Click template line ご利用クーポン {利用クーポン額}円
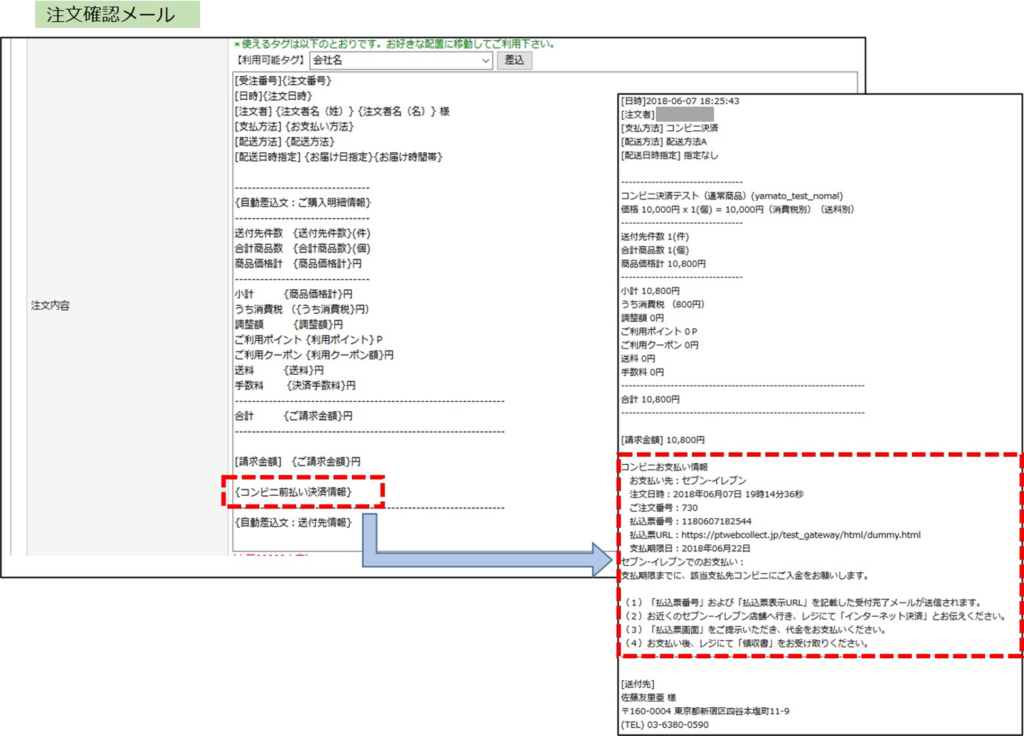The image size is (1024, 736). (314, 355)
